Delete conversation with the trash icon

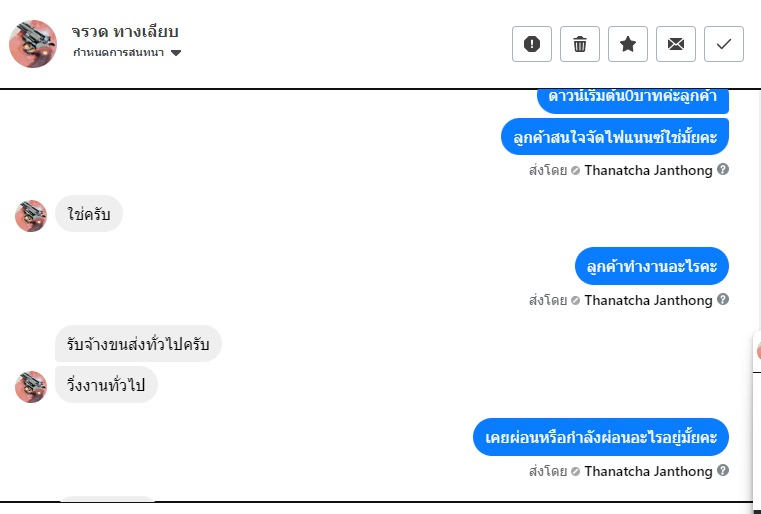pos(580,44)
